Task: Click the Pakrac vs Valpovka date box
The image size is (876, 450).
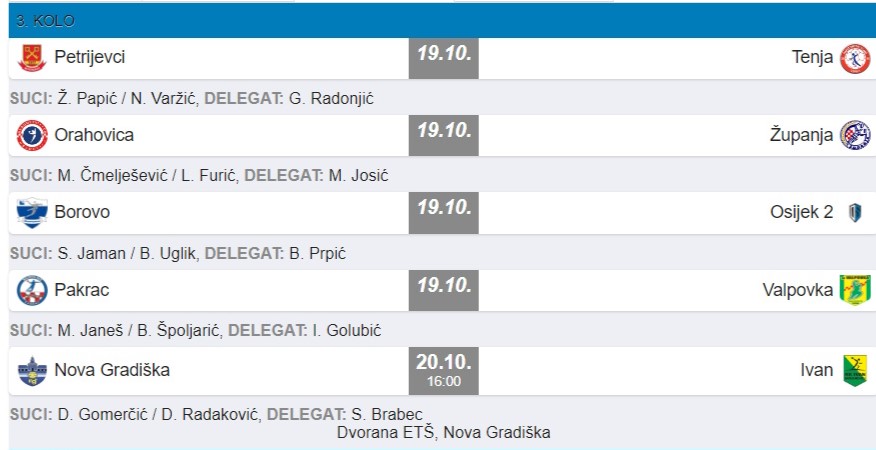Action: click(444, 290)
